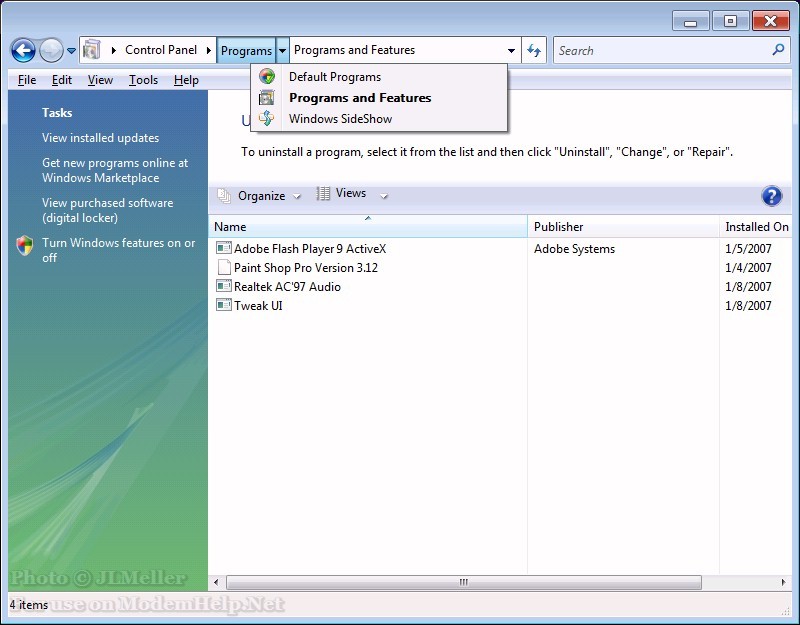Image resolution: width=800 pixels, height=625 pixels.
Task: Open View installed updates
Action: (101, 138)
